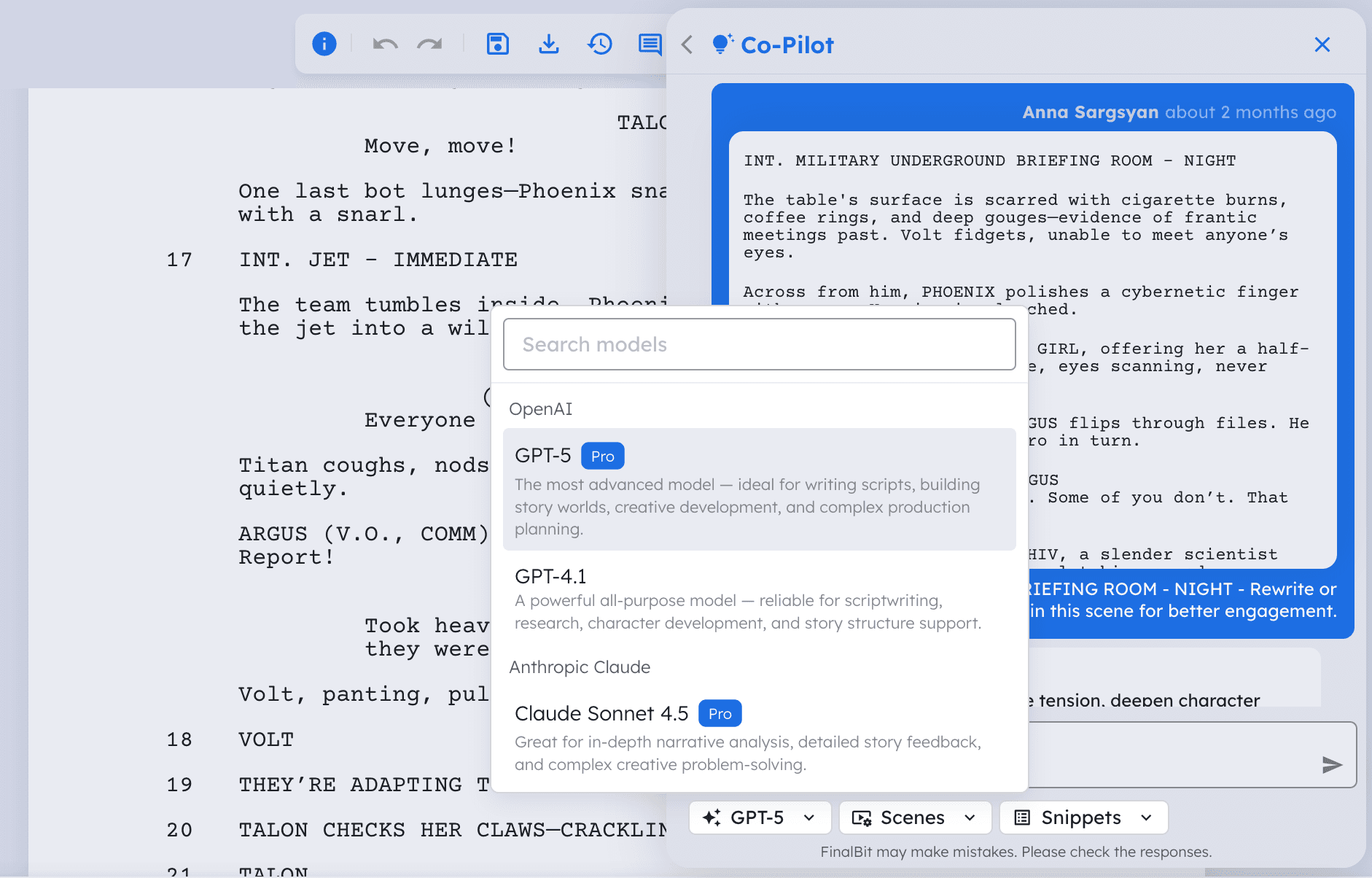Open version history
Screen dimensions: 1372x878
599,44
